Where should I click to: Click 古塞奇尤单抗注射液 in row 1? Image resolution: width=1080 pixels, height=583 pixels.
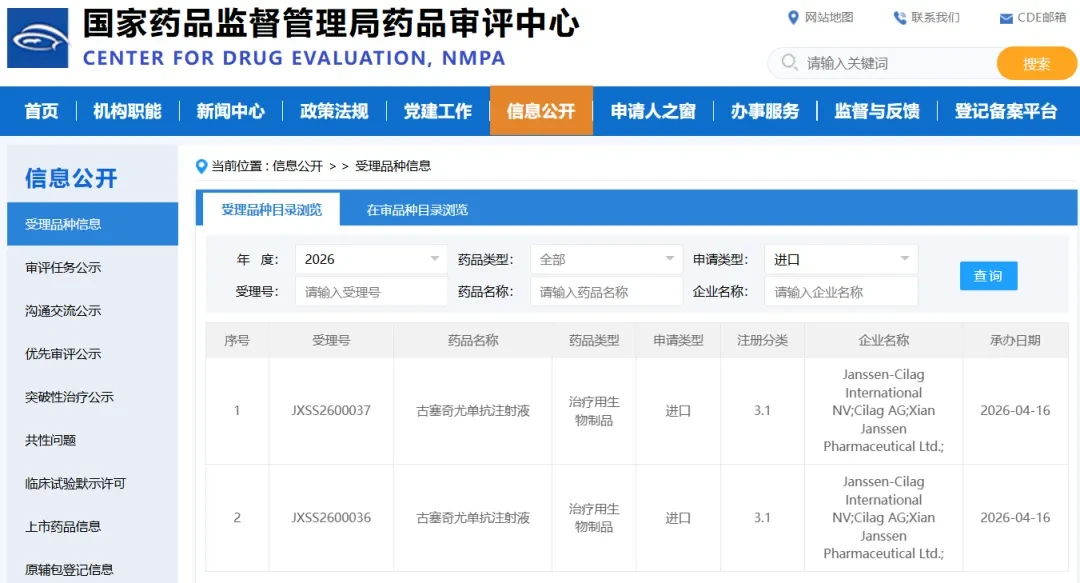tap(473, 411)
